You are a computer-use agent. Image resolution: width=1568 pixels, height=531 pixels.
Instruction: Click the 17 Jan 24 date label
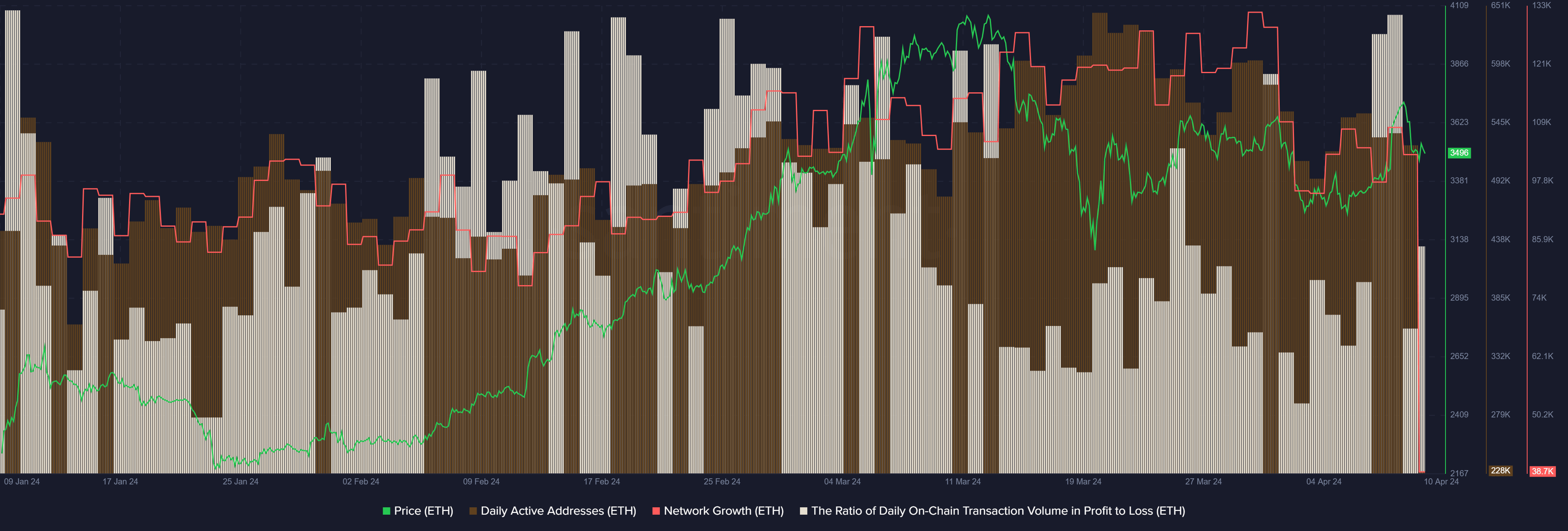[x=120, y=482]
